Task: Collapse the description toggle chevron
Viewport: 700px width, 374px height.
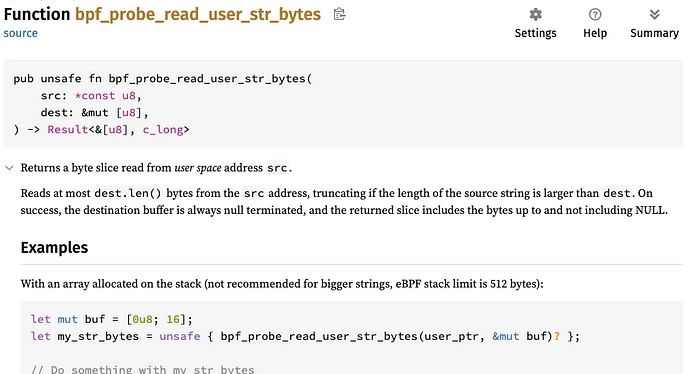Action: (9, 168)
